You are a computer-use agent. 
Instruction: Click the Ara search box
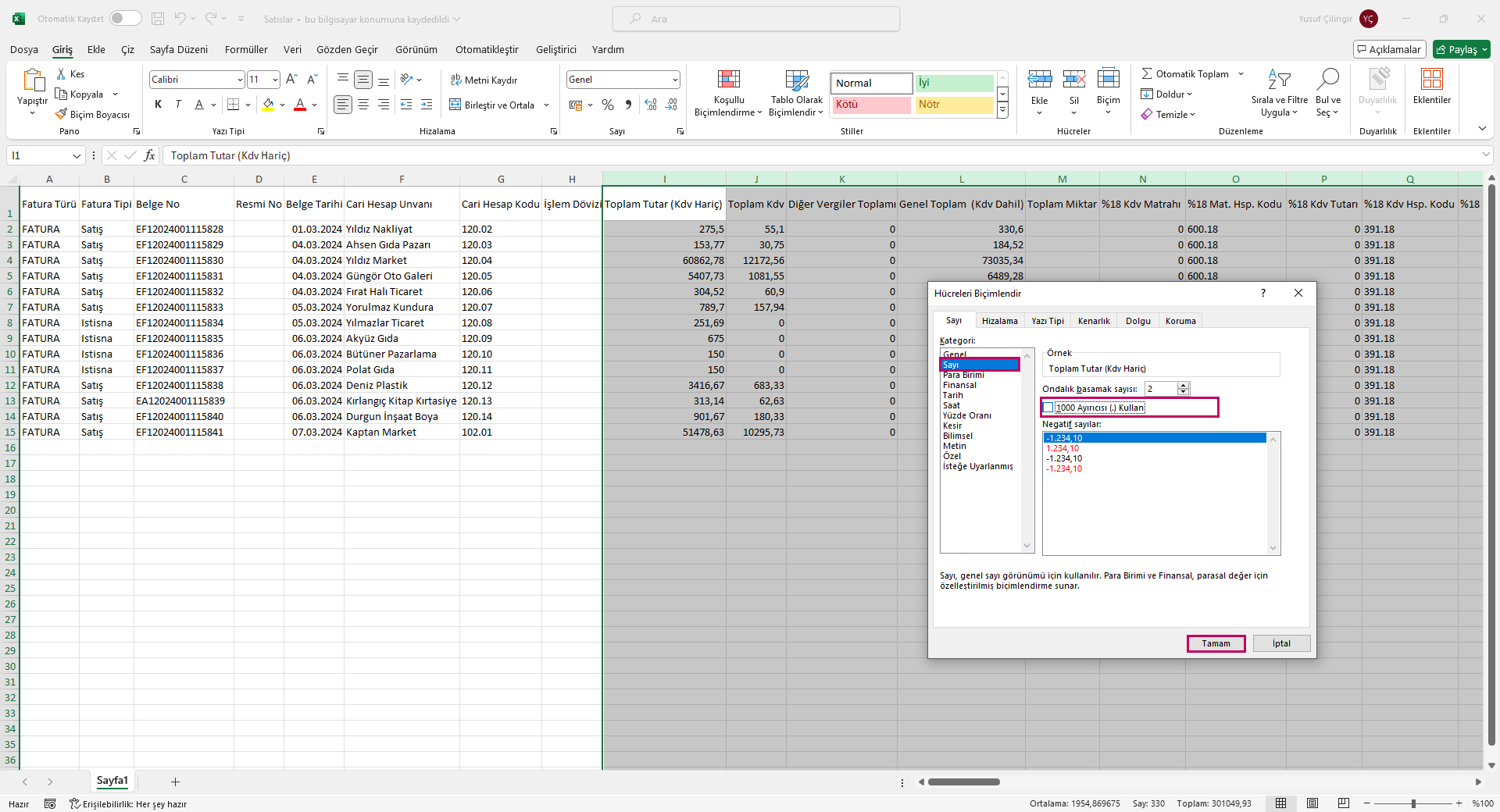[x=755, y=19]
